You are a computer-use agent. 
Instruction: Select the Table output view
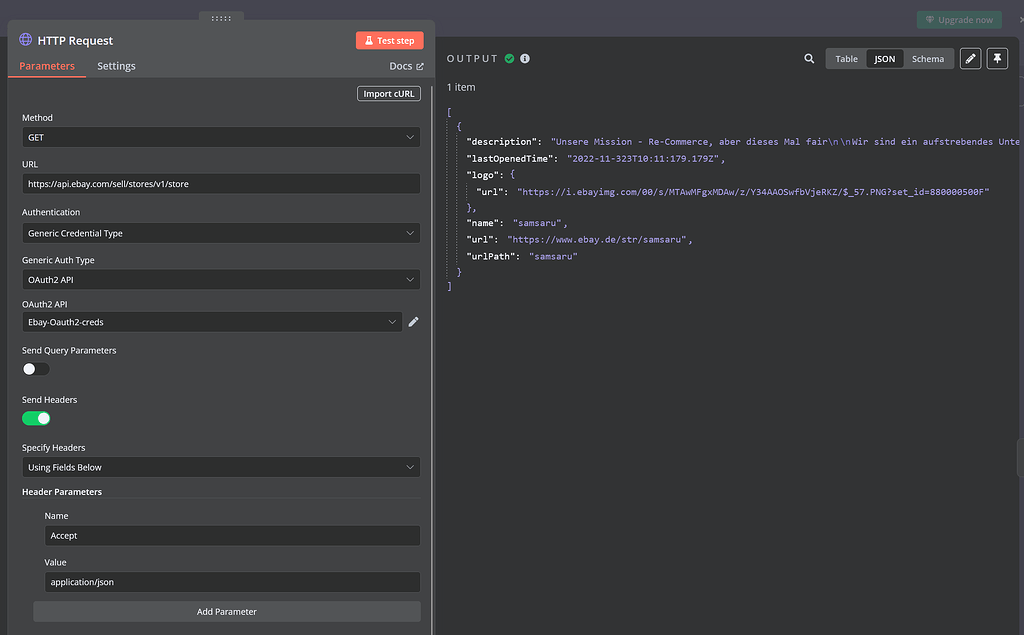[845, 58]
